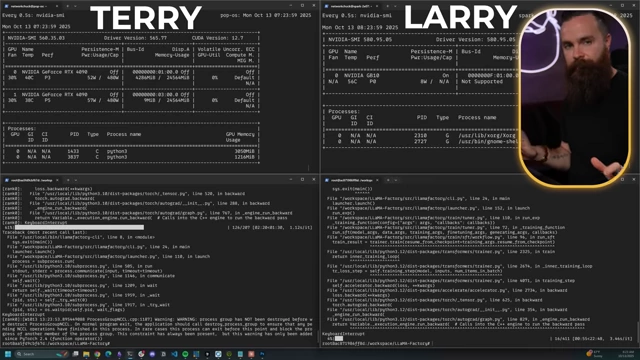Image resolution: width=640 pixels, height=360 pixels.
Task: Add a new tab in bottom-right terminal
Action: (388, 180)
